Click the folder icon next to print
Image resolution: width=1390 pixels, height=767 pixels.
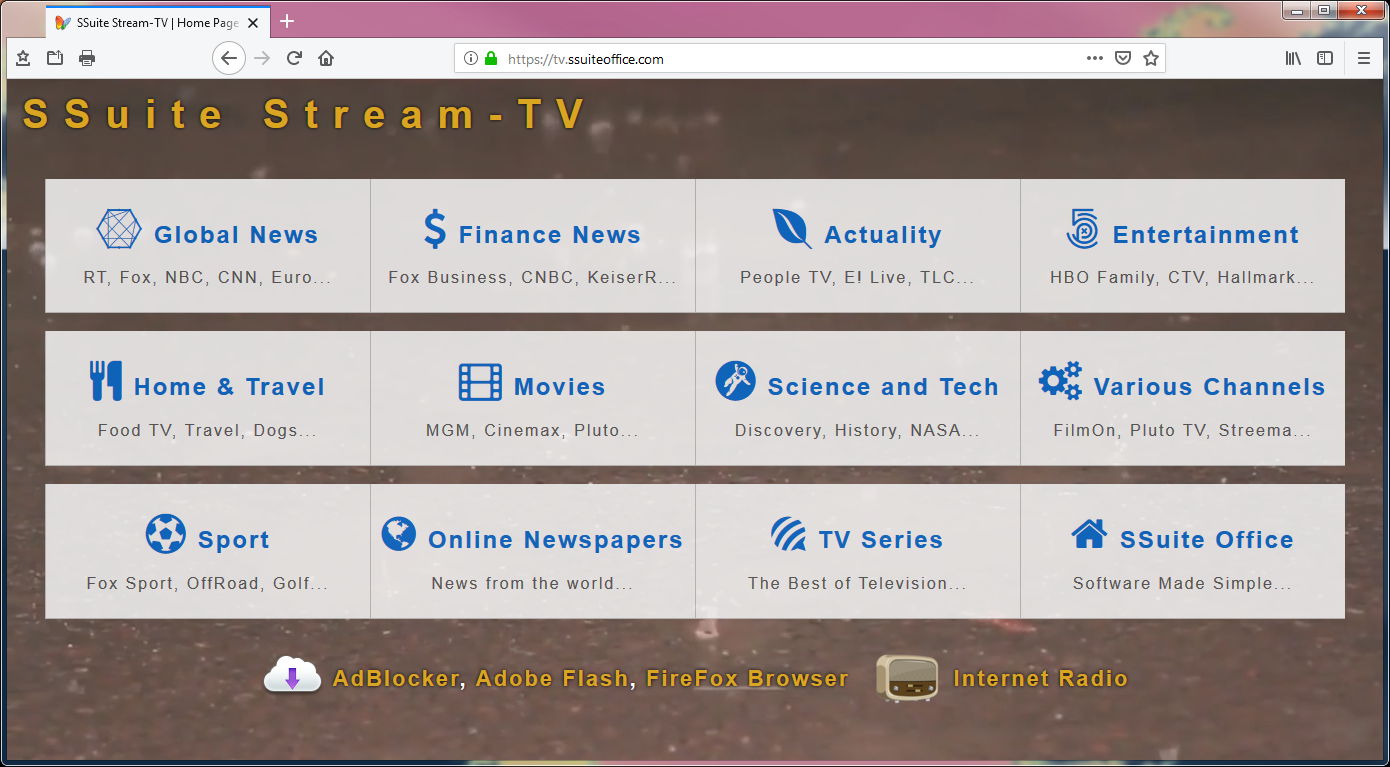click(x=55, y=58)
